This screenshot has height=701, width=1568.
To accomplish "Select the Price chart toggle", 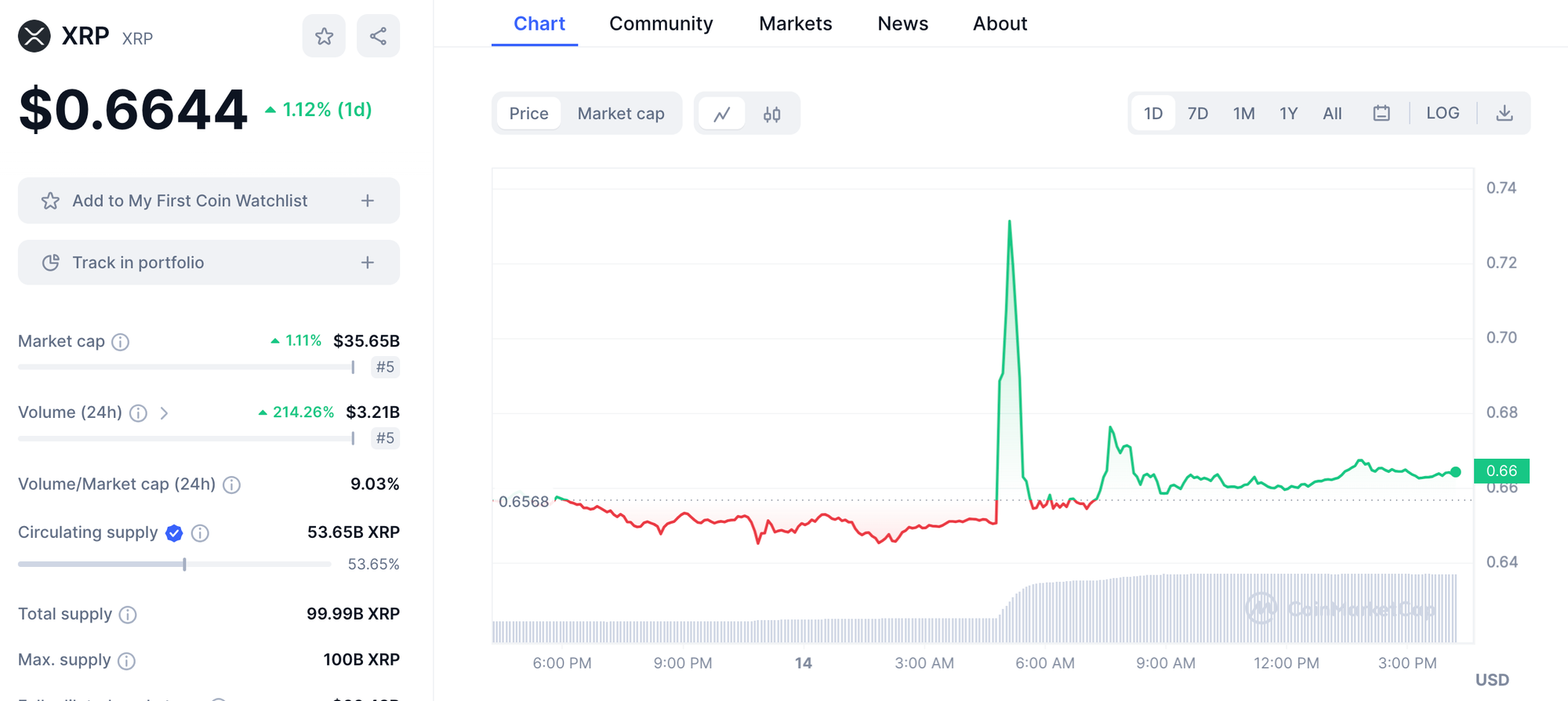I will tap(529, 114).
